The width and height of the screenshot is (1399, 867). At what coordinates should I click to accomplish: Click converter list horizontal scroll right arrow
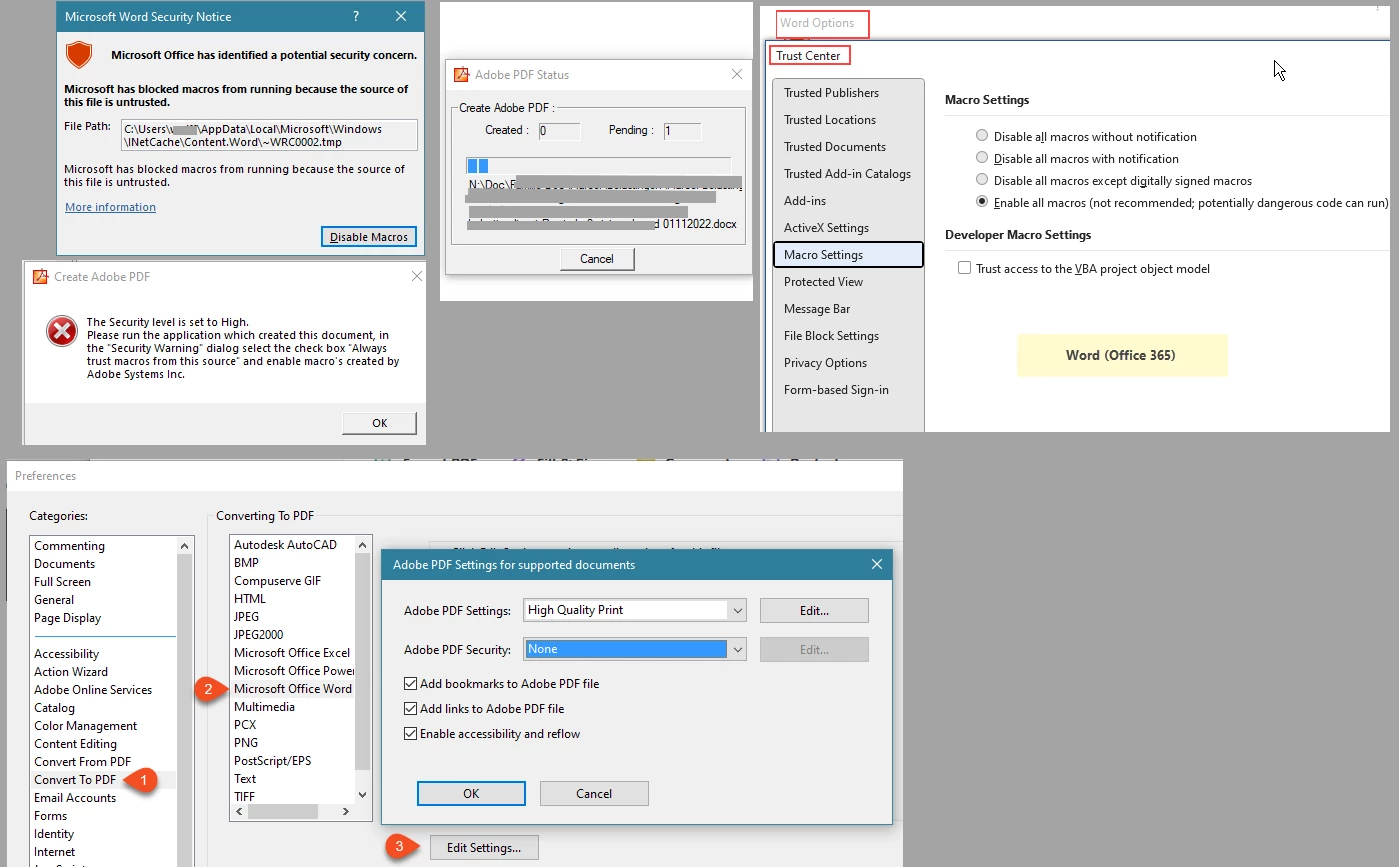pyautogui.click(x=347, y=812)
